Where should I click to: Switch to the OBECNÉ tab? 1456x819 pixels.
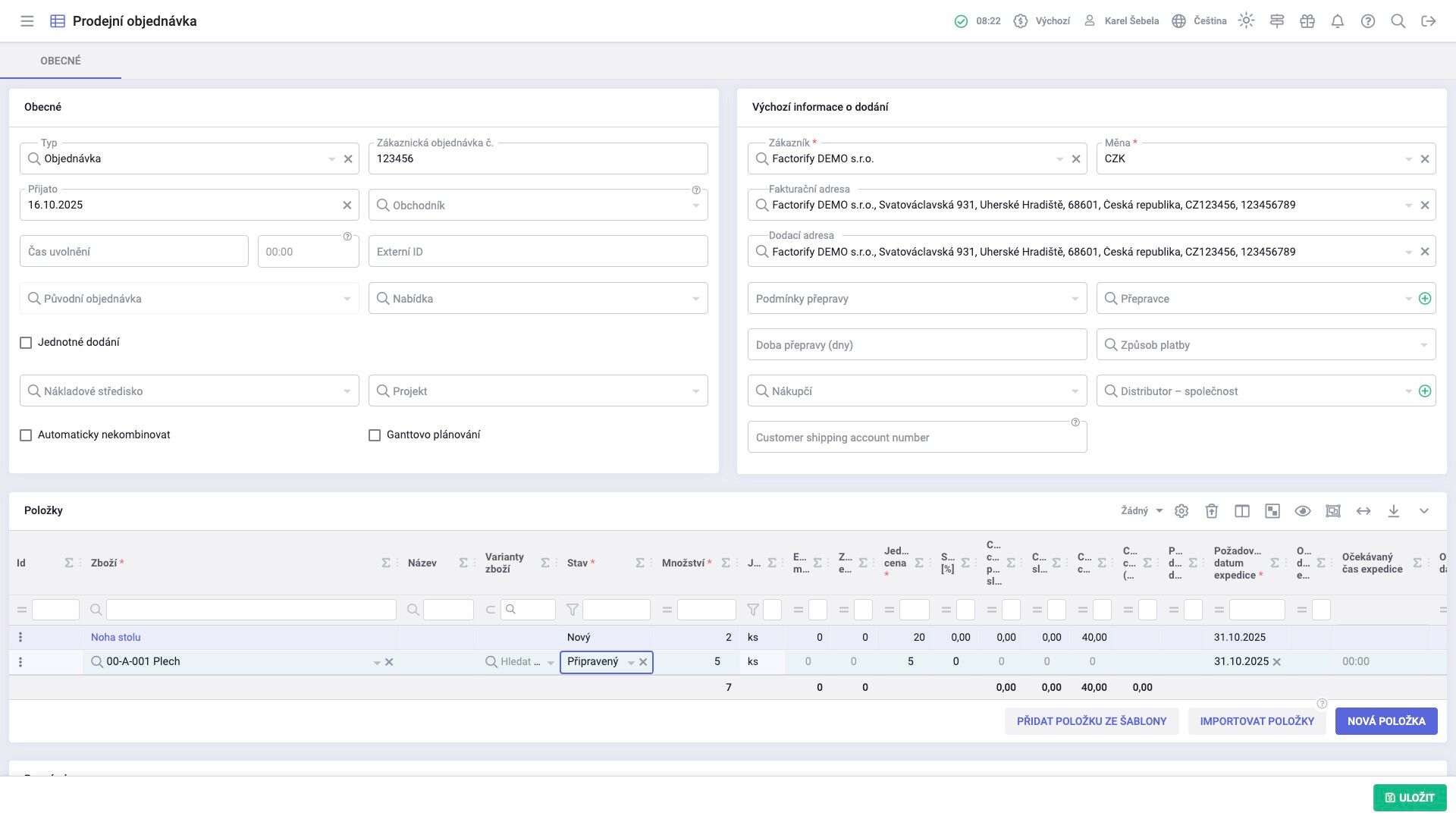[61, 61]
